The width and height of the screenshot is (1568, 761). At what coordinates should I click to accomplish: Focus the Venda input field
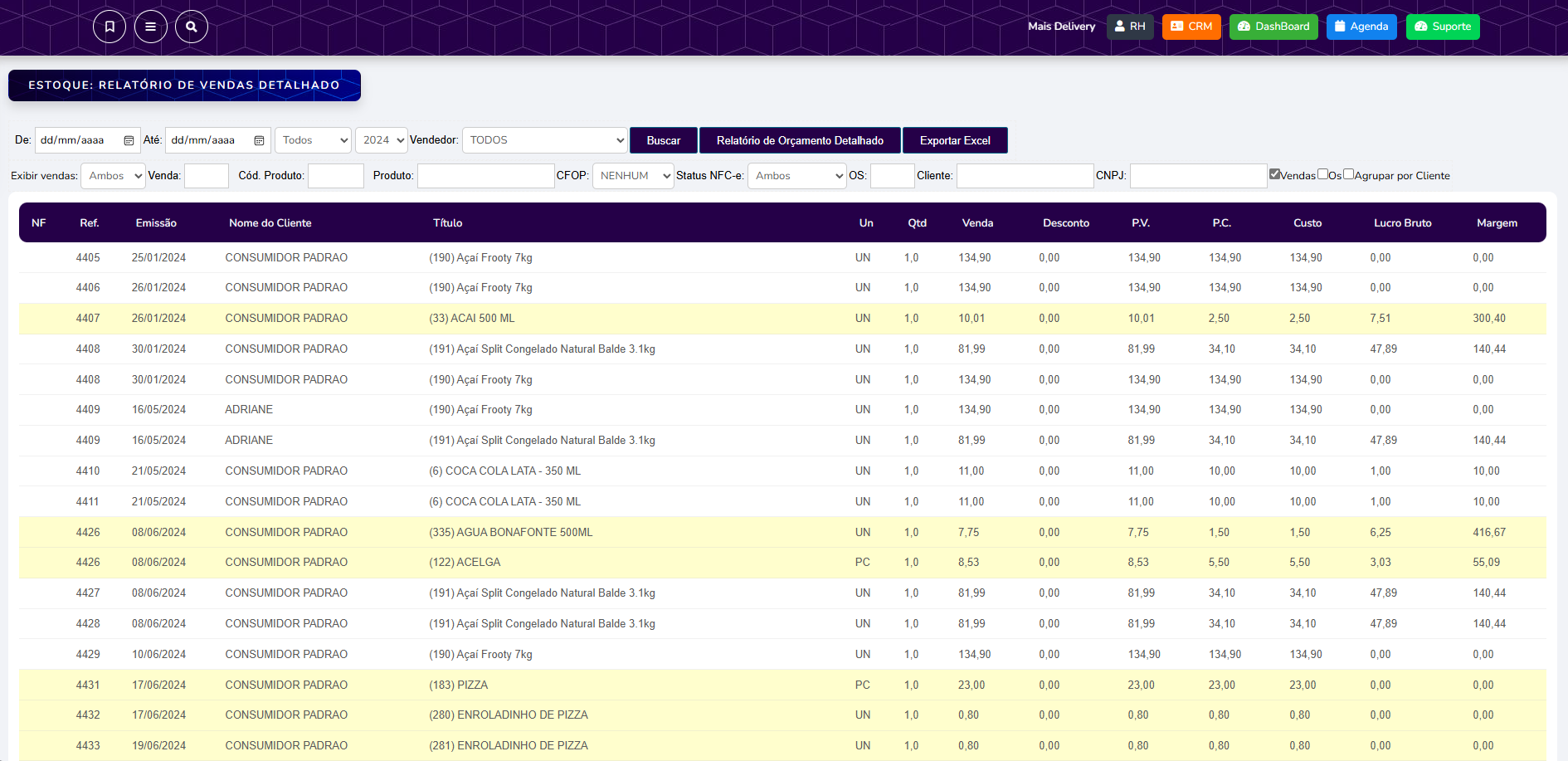(207, 176)
